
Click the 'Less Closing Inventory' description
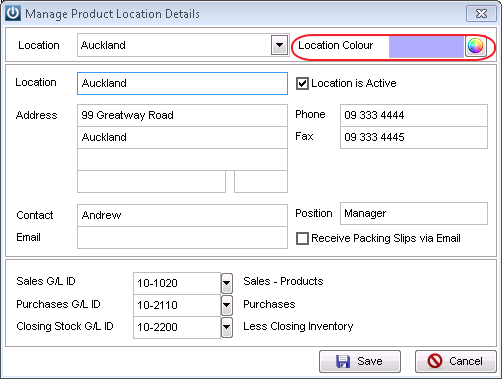(x=298, y=326)
